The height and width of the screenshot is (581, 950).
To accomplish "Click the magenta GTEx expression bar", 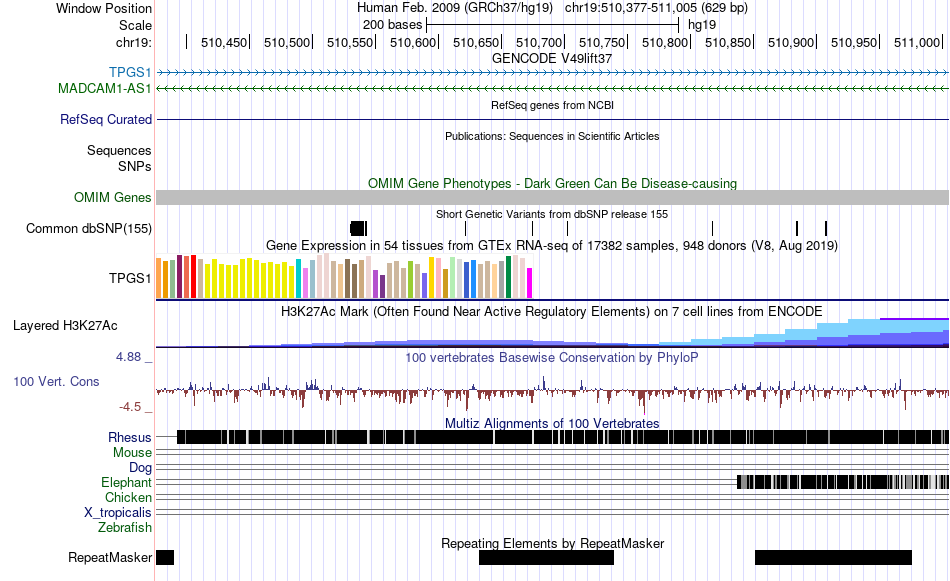I will point(529,283).
